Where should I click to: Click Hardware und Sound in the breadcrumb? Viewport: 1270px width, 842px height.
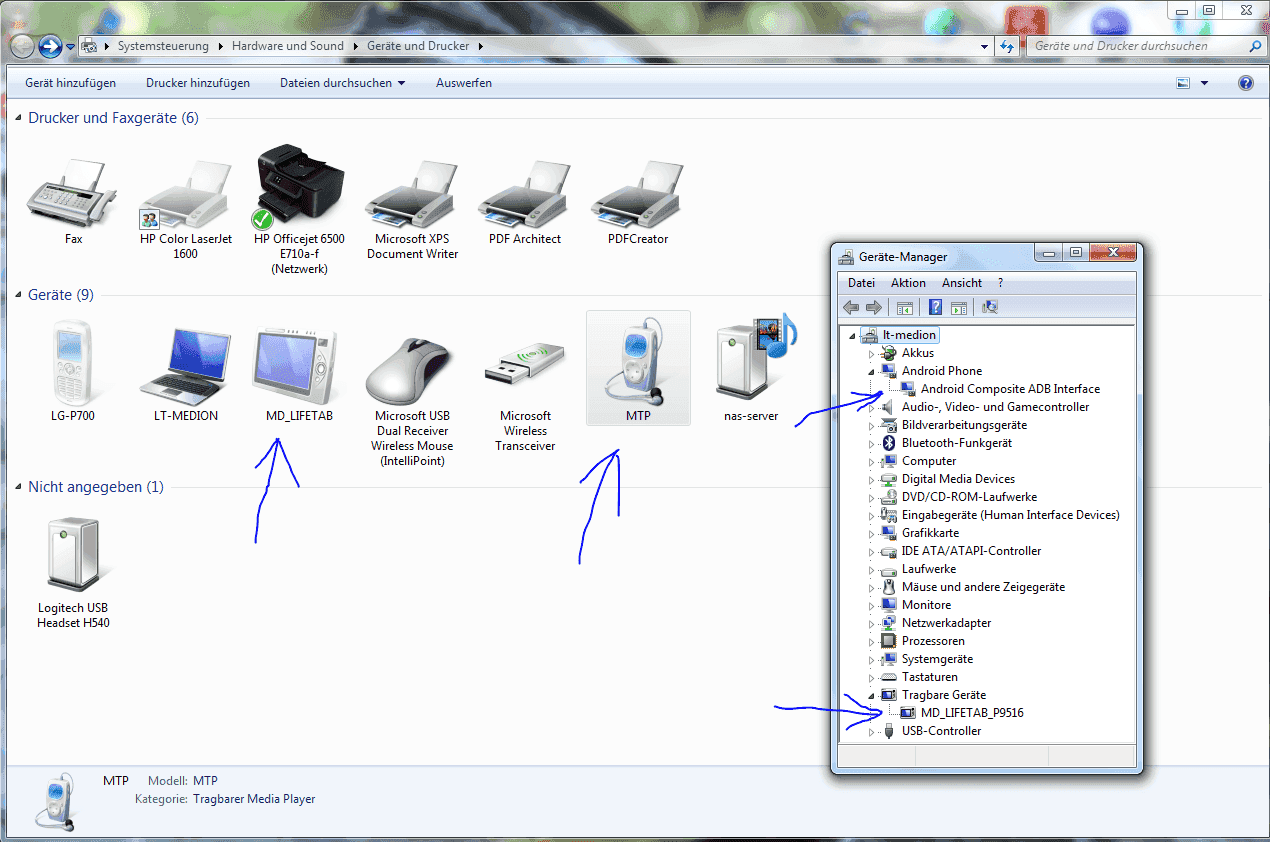click(x=288, y=46)
